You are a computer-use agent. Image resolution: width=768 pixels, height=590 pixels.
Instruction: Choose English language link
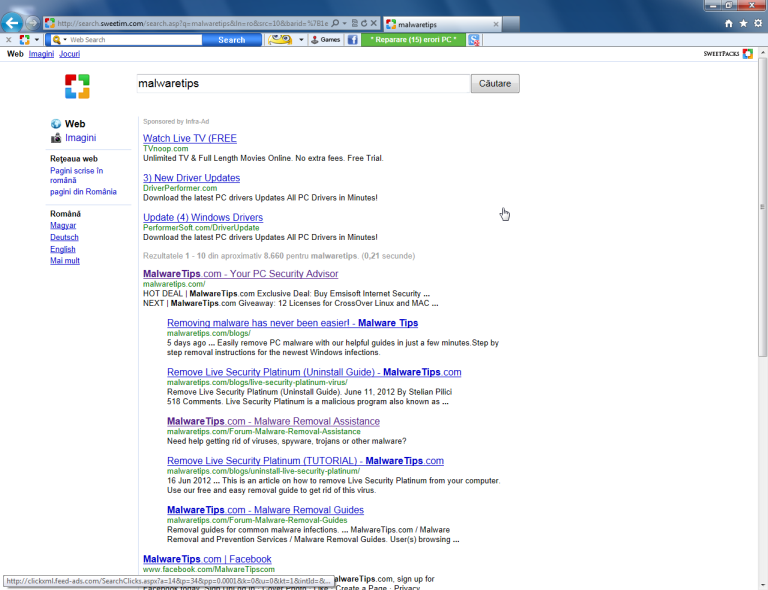coord(63,249)
